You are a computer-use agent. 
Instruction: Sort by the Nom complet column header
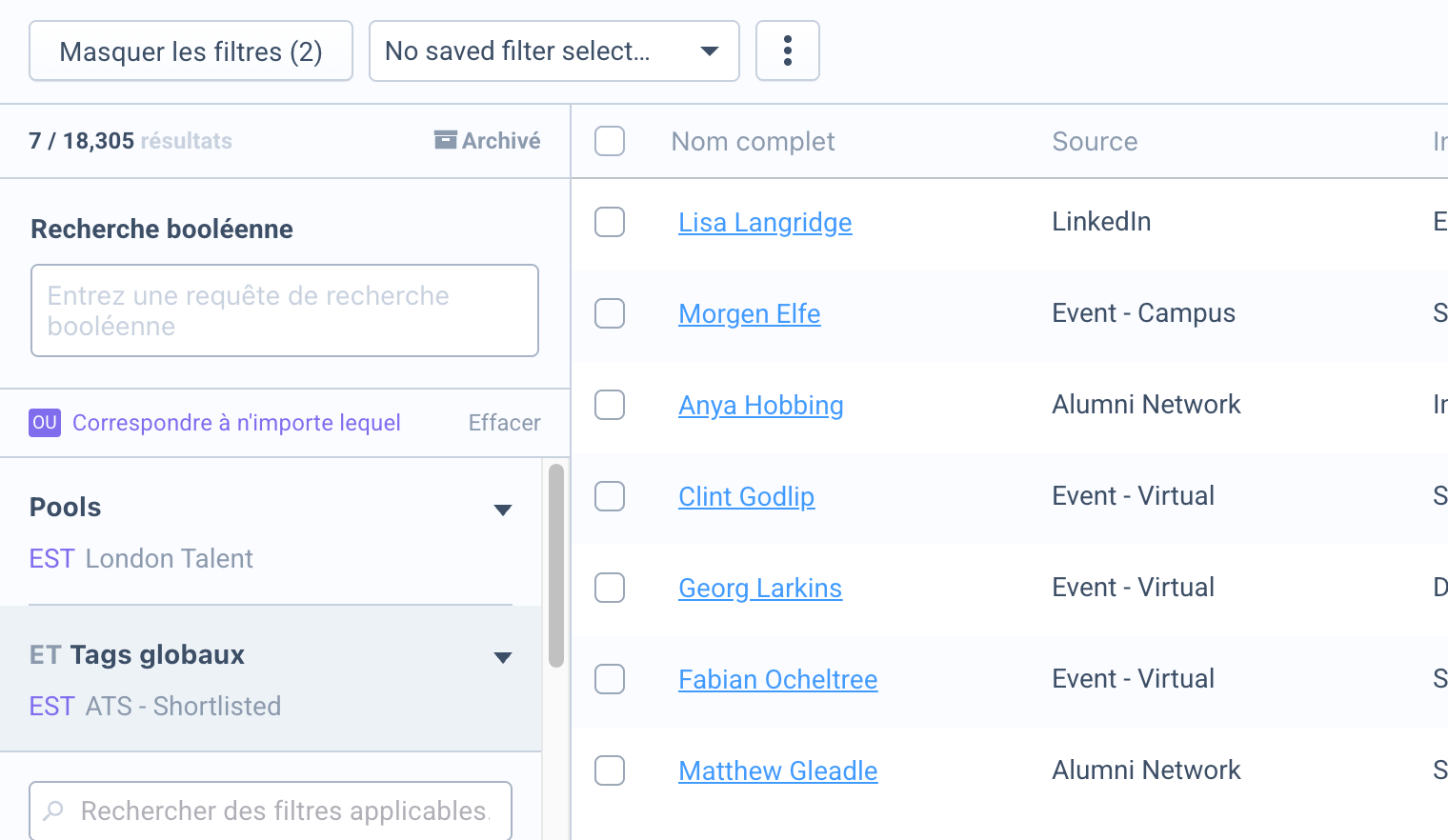(x=753, y=141)
